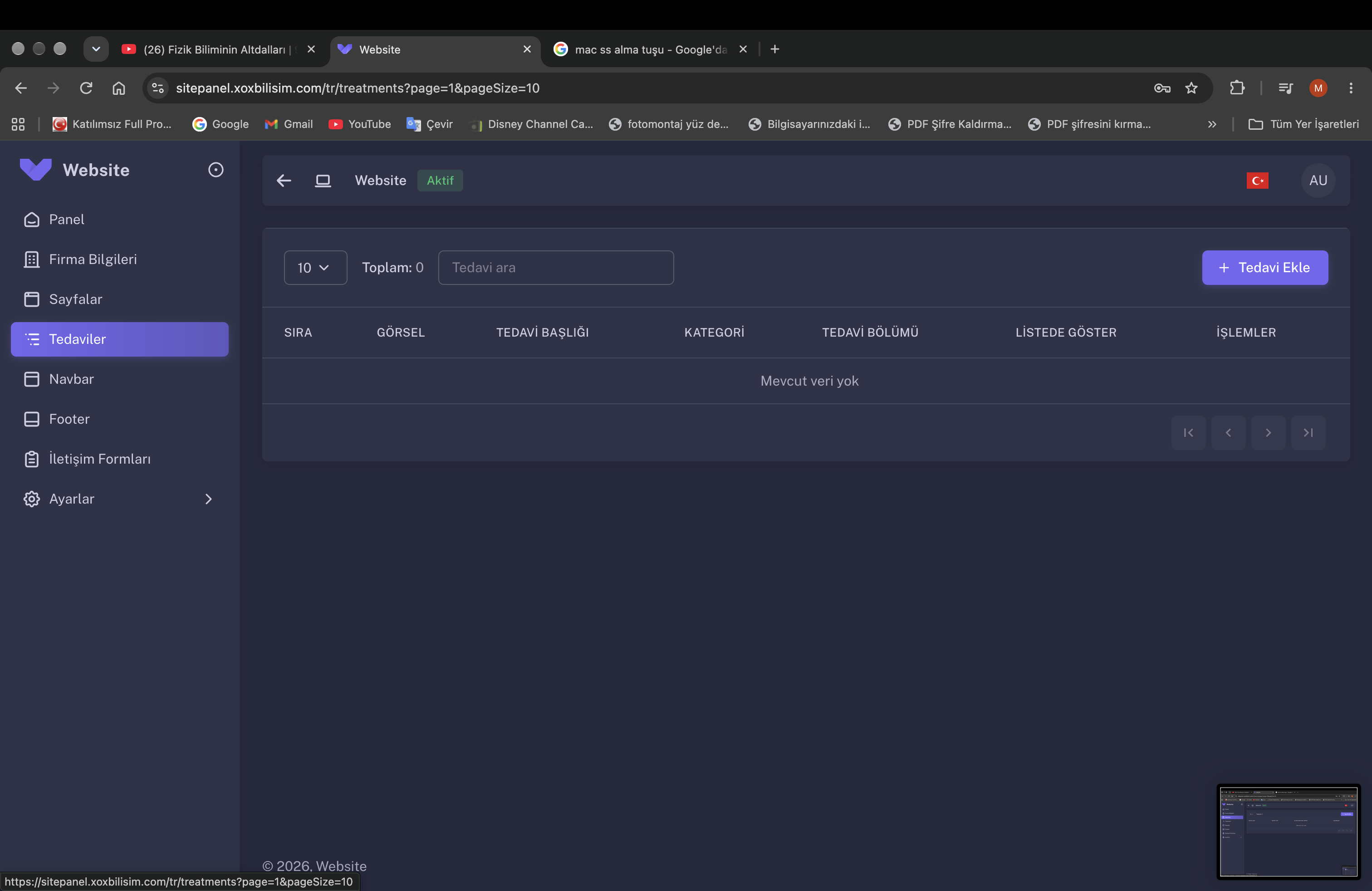The width and height of the screenshot is (1372, 891).
Task: Click the screenshot preview thumbnail
Action: [1288, 832]
